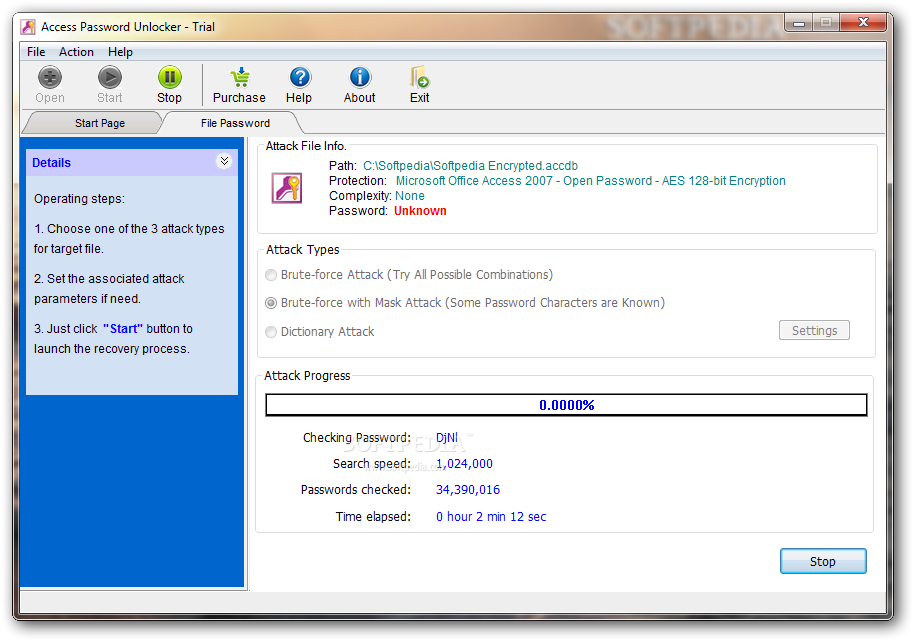Minimize the Access Password Unlocker window
The height and width of the screenshot is (641, 914).
tap(799, 23)
